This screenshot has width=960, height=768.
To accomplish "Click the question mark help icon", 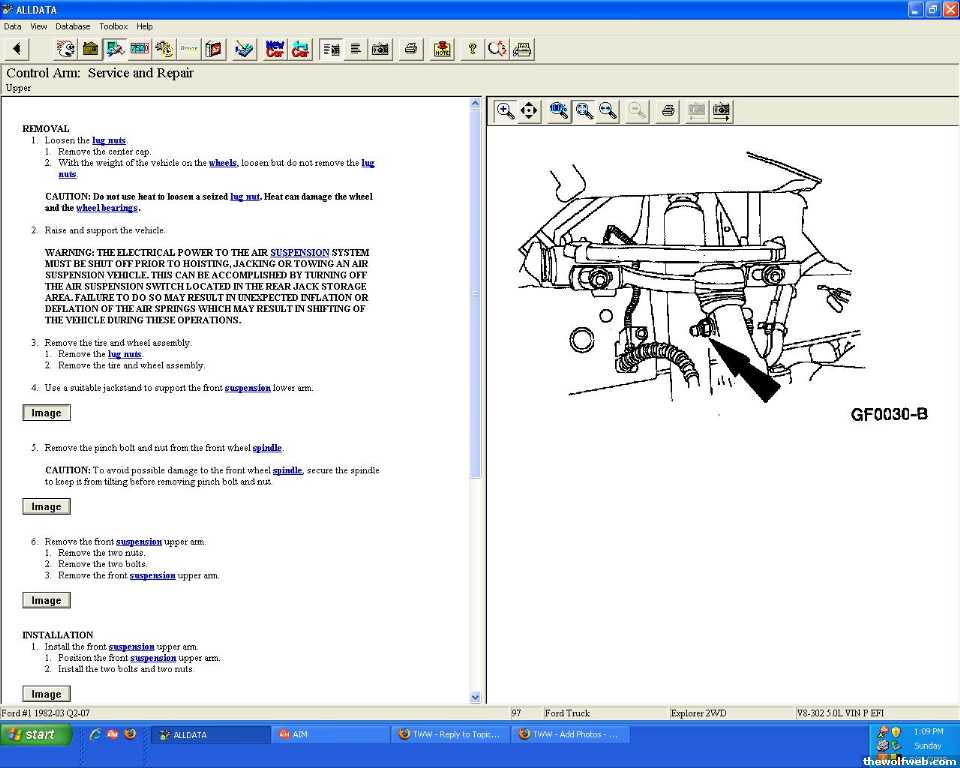I will click(x=472, y=48).
